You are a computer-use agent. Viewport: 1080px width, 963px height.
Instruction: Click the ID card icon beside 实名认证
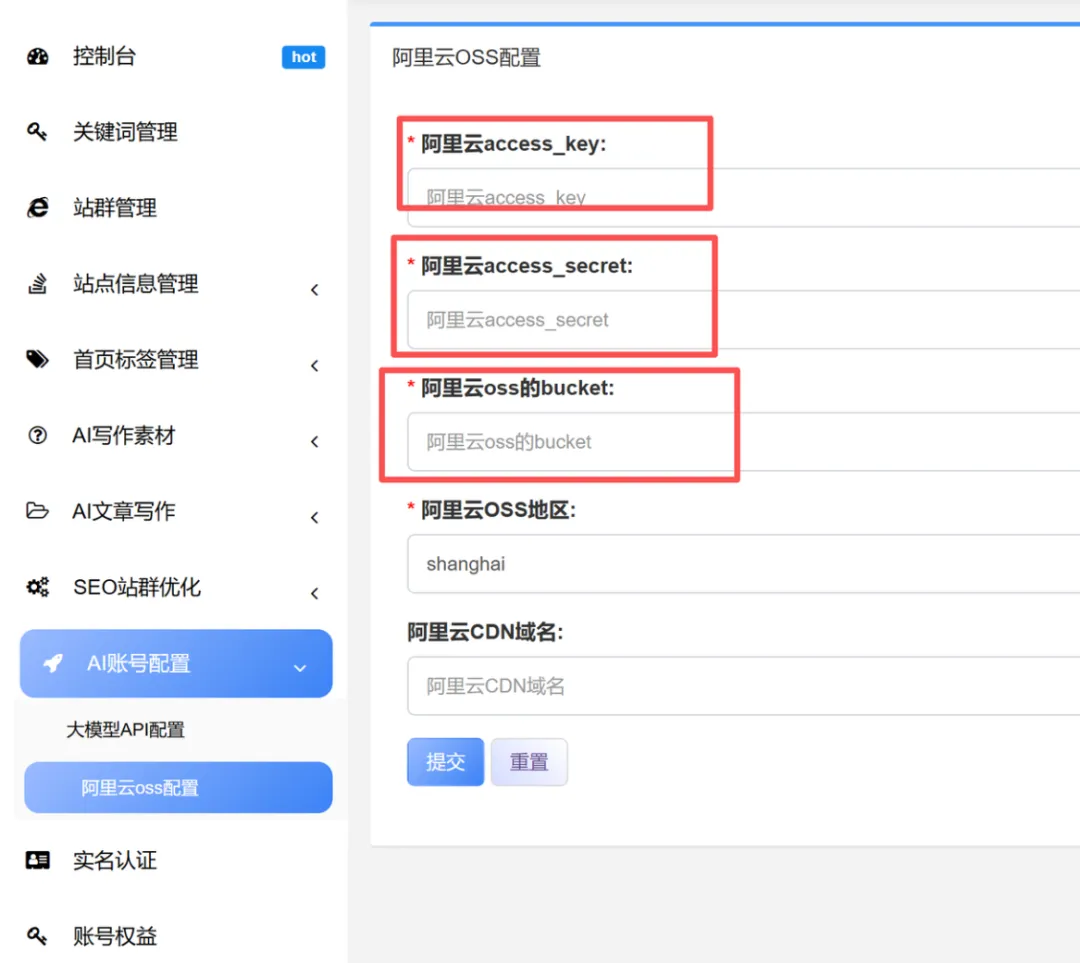click(38, 860)
